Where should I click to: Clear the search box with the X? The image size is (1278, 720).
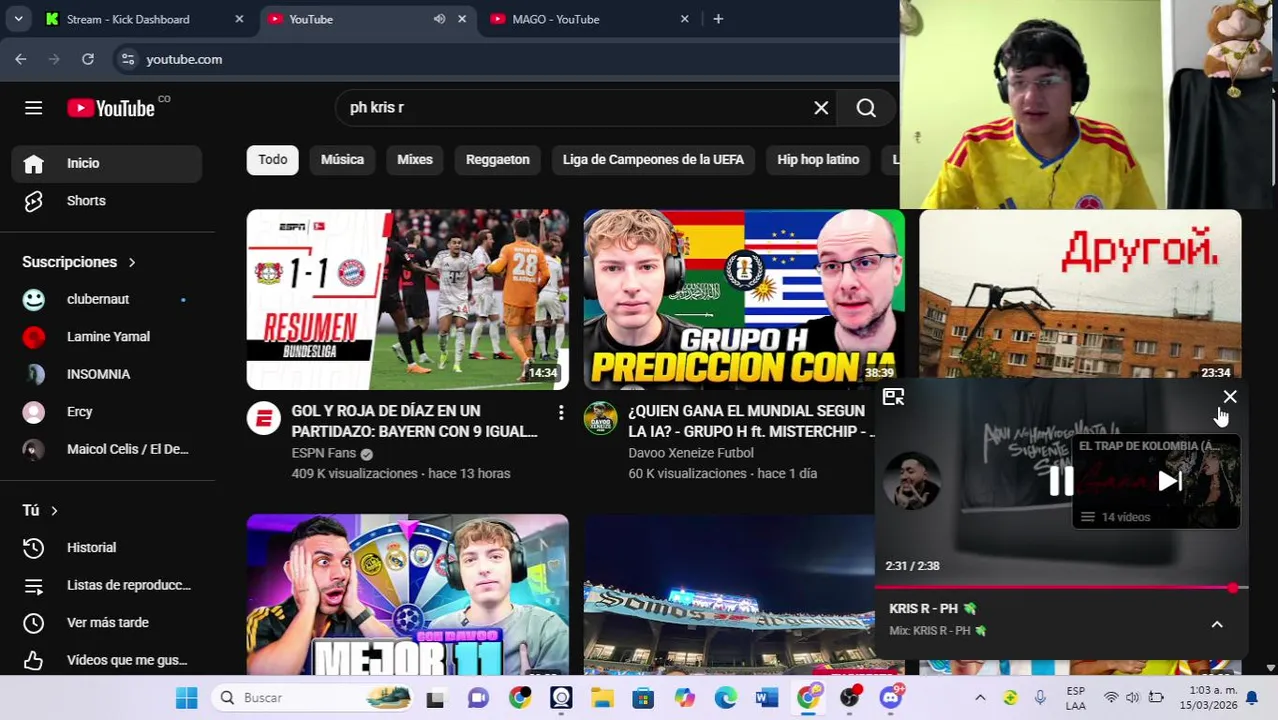821,108
